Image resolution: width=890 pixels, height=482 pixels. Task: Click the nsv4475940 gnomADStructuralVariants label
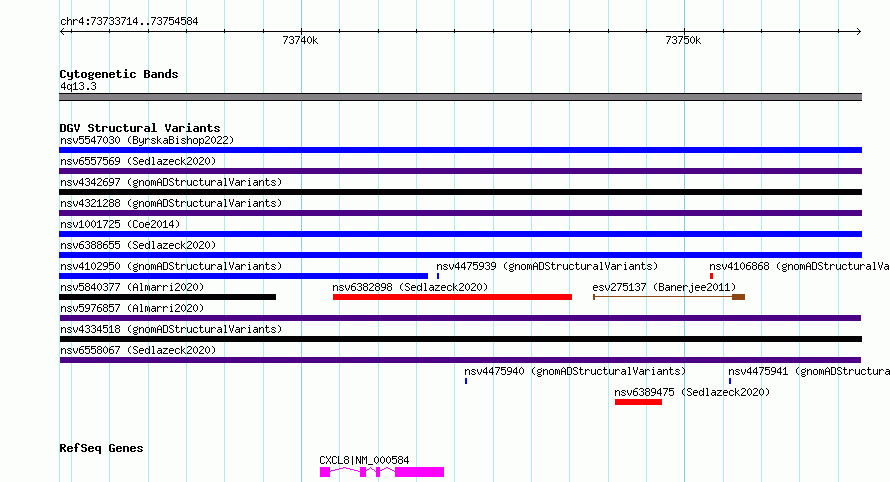point(575,371)
